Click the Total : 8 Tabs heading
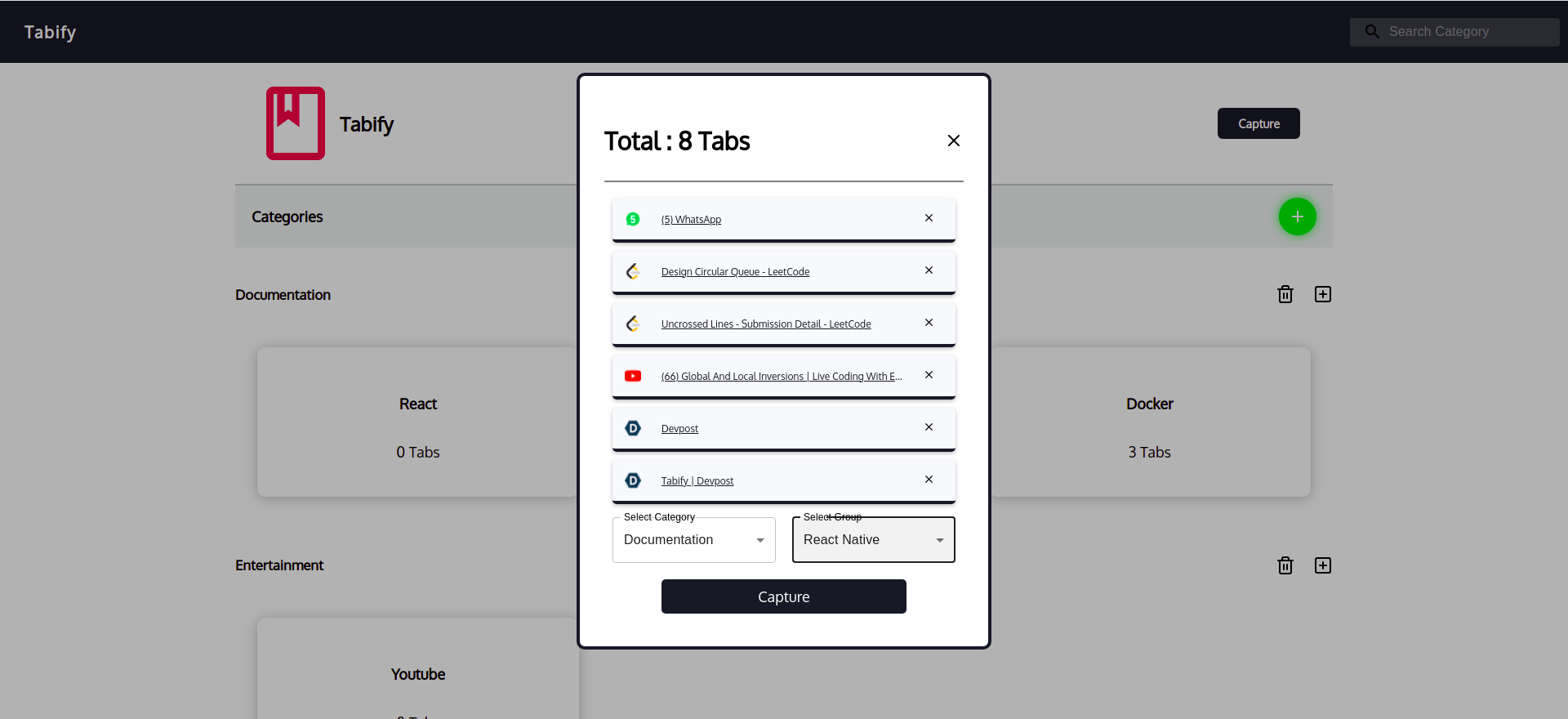This screenshot has height=719, width=1568. 677,141
